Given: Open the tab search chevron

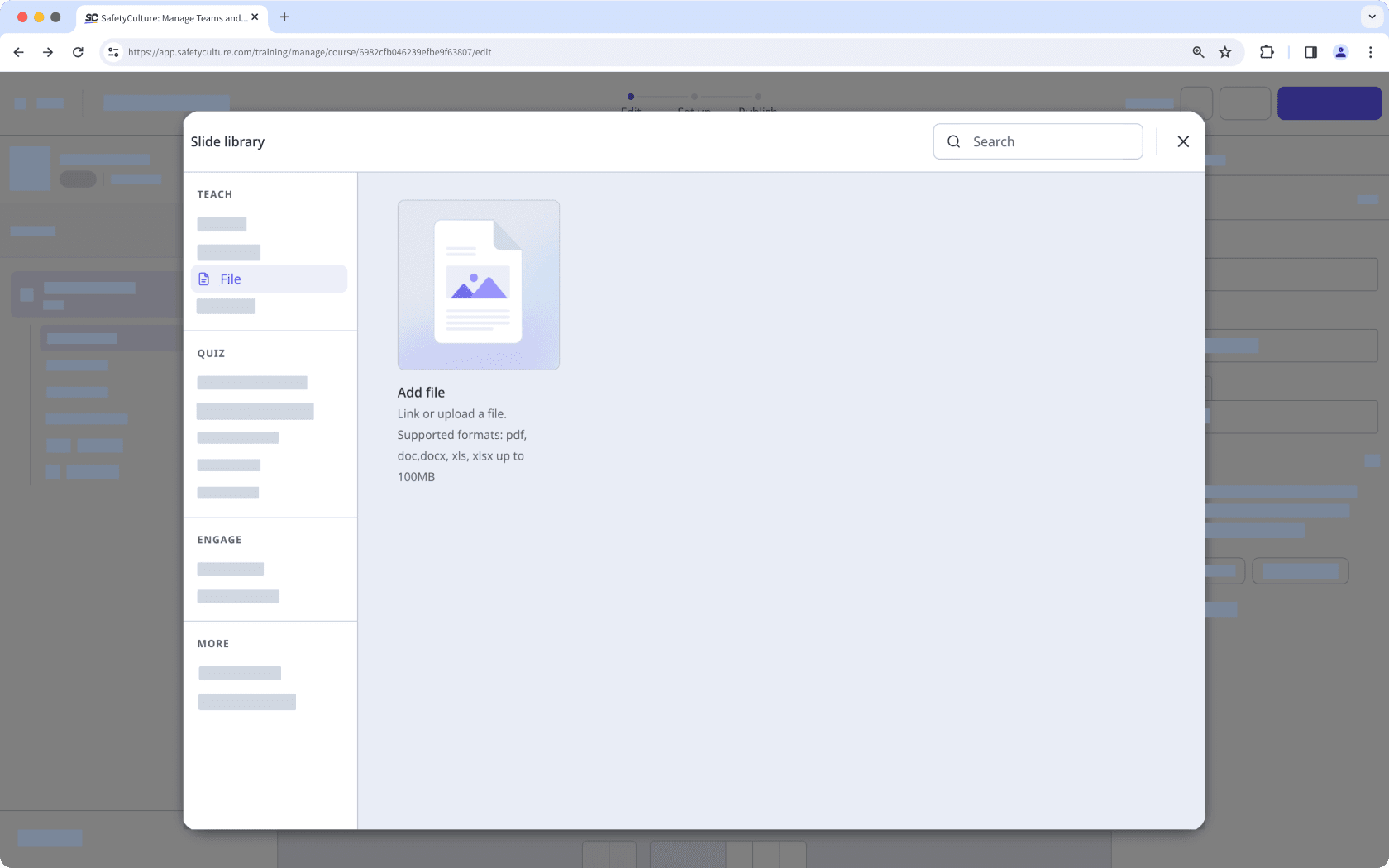Looking at the screenshot, I should point(1370,17).
